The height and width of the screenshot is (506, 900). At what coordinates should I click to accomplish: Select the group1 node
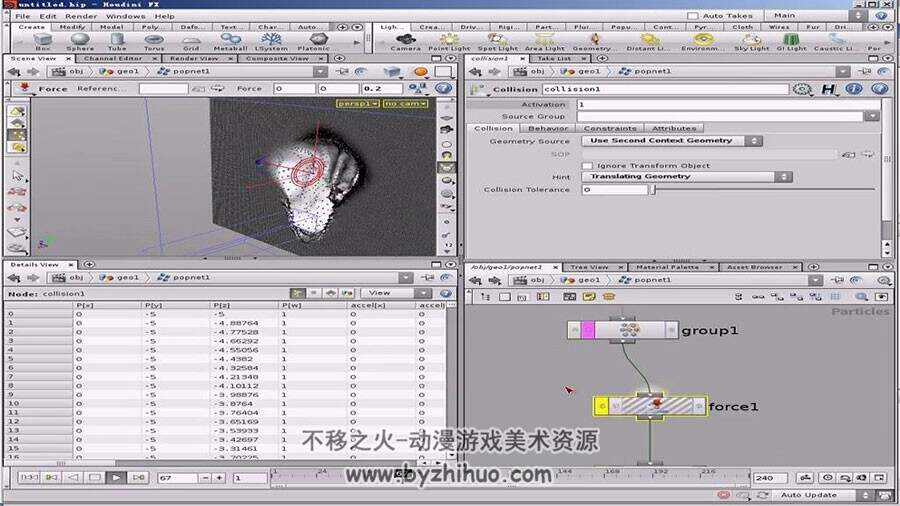pyautogui.click(x=623, y=329)
